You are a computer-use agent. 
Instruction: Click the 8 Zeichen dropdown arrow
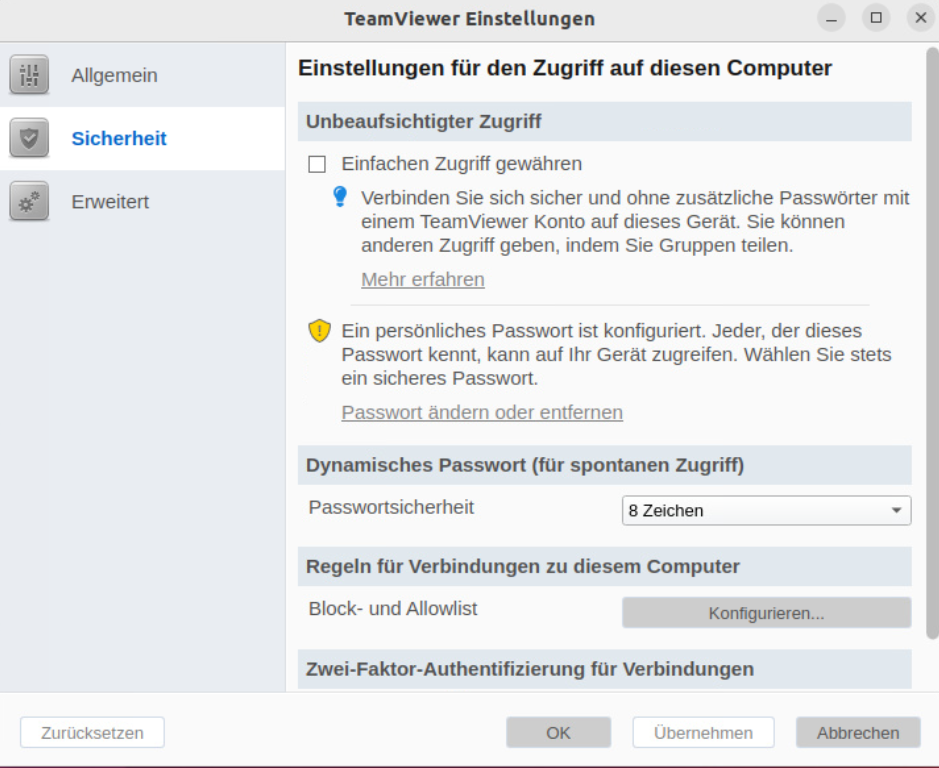pos(896,510)
